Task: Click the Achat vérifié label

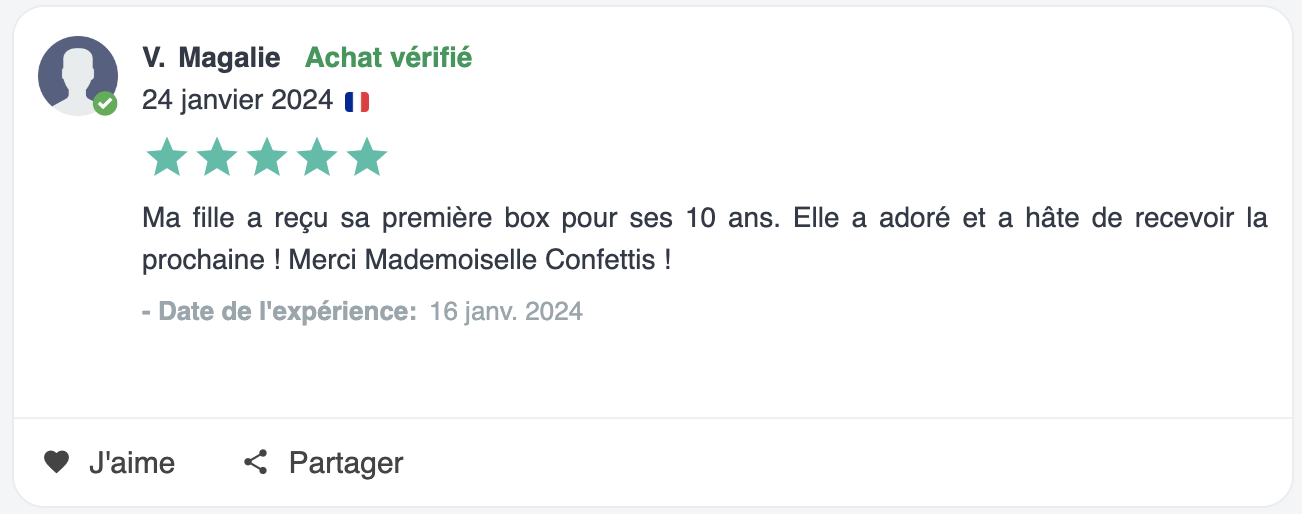Action: click(x=388, y=58)
